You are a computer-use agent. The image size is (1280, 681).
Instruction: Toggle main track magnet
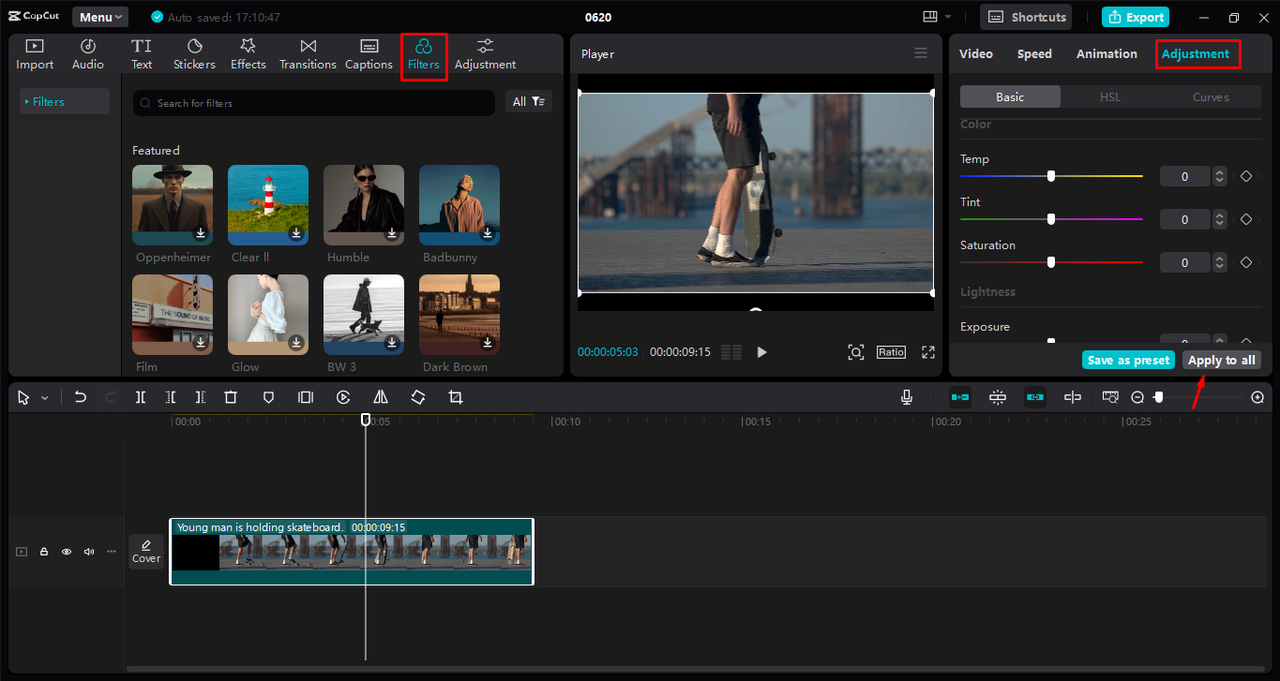960,397
